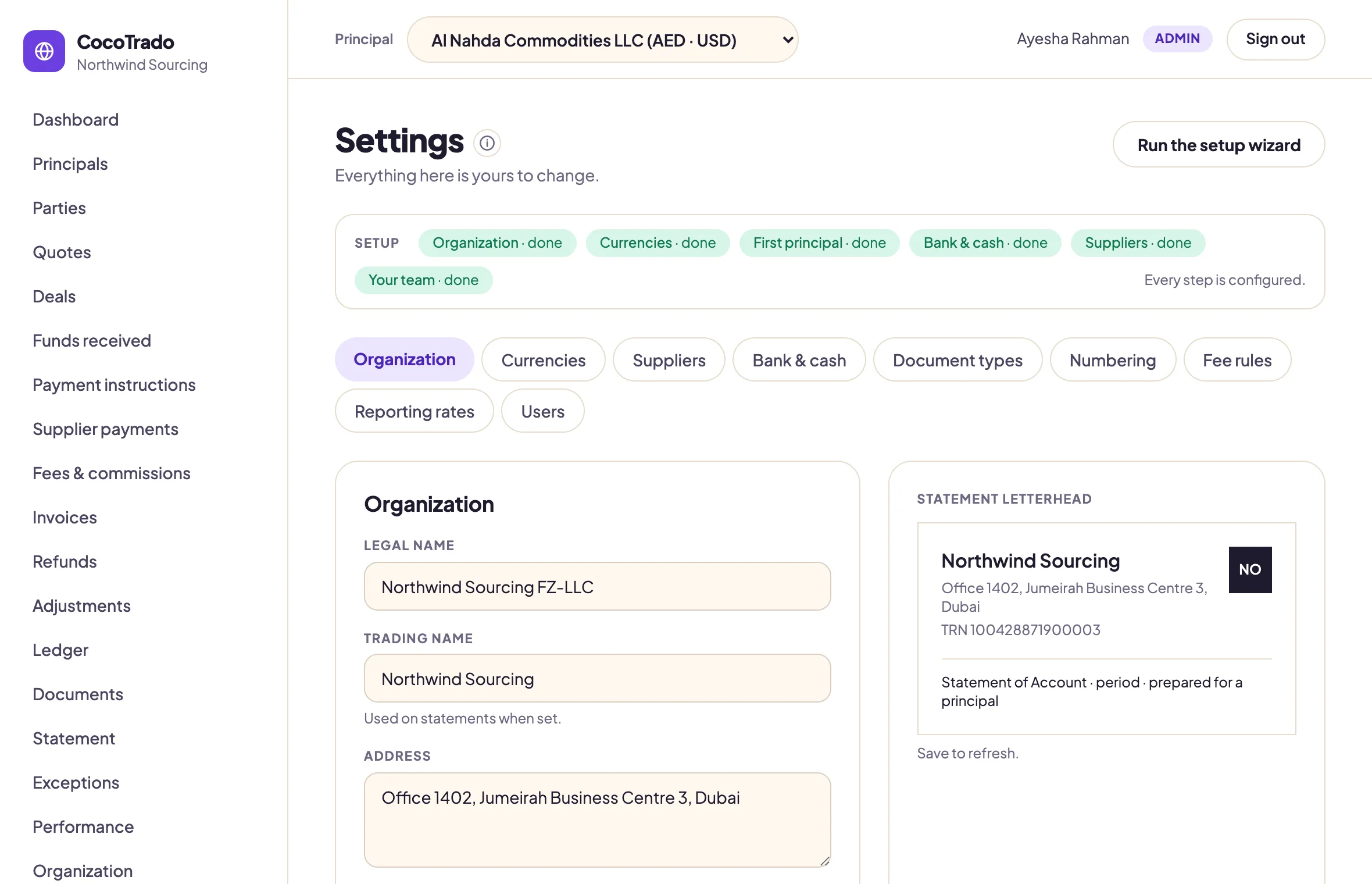Open Fees & commissions page
Image resolution: width=1372 pixels, height=884 pixels.
112,473
